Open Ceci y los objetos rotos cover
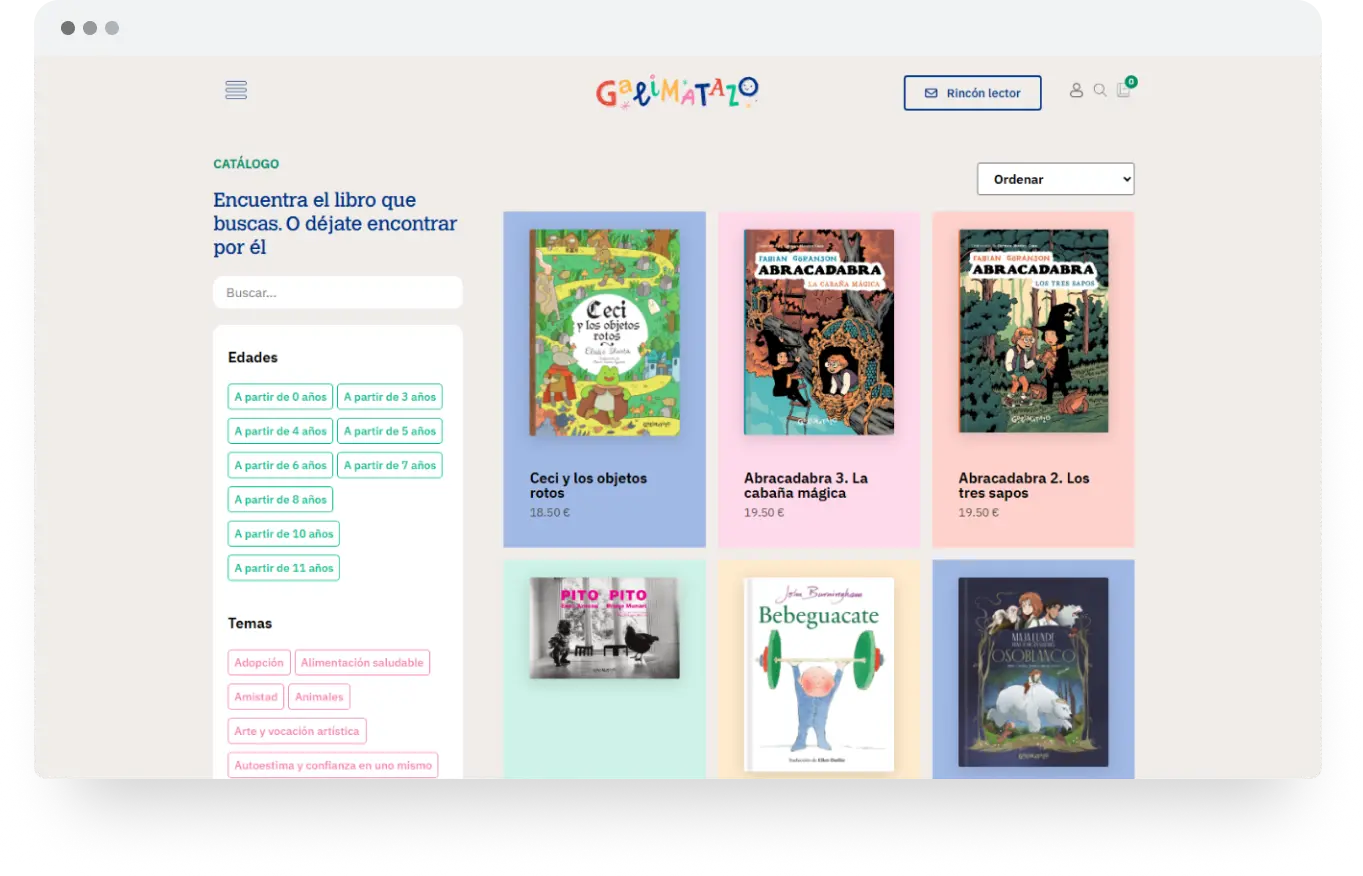The width and height of the screenshot is (1363, 876). (604, 333)
